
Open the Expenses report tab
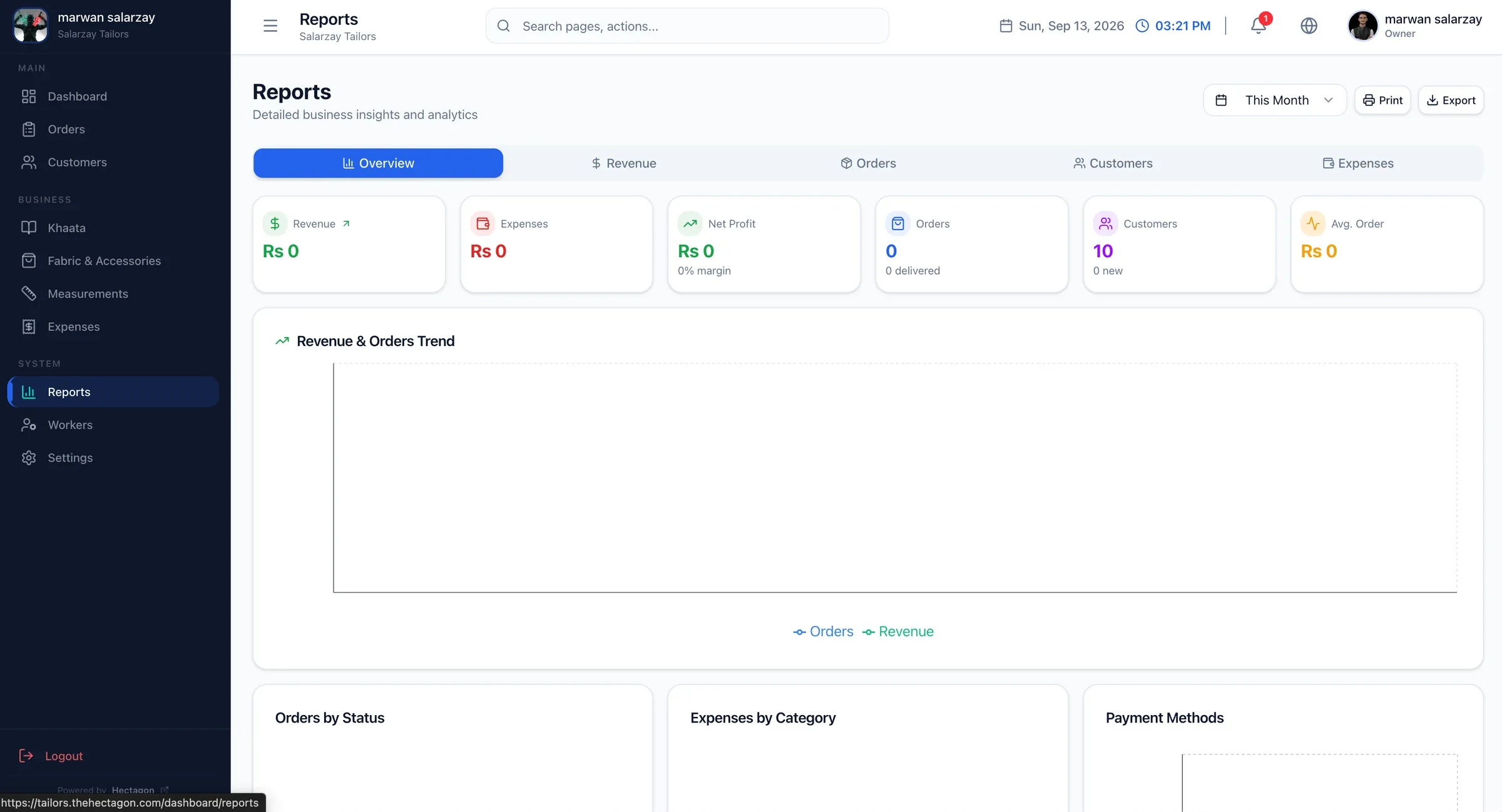click(x=1358, y=163)
